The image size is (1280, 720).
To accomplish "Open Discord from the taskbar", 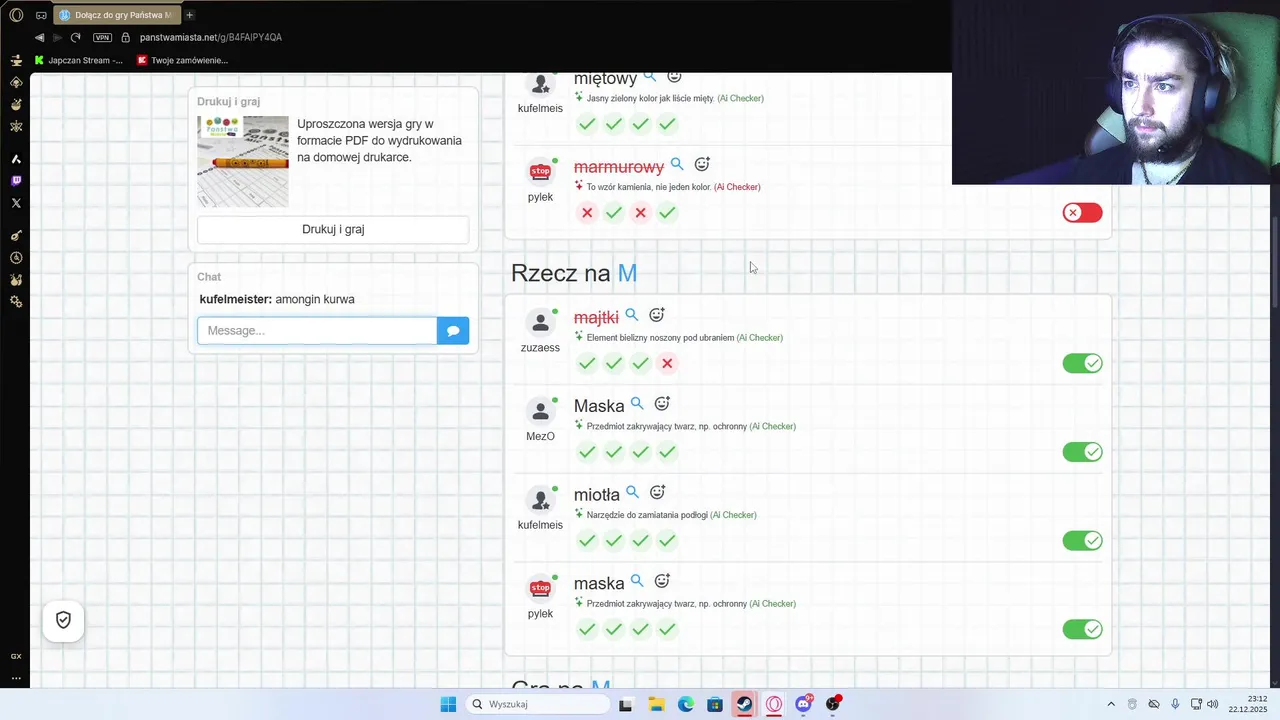I will (803, 704).
